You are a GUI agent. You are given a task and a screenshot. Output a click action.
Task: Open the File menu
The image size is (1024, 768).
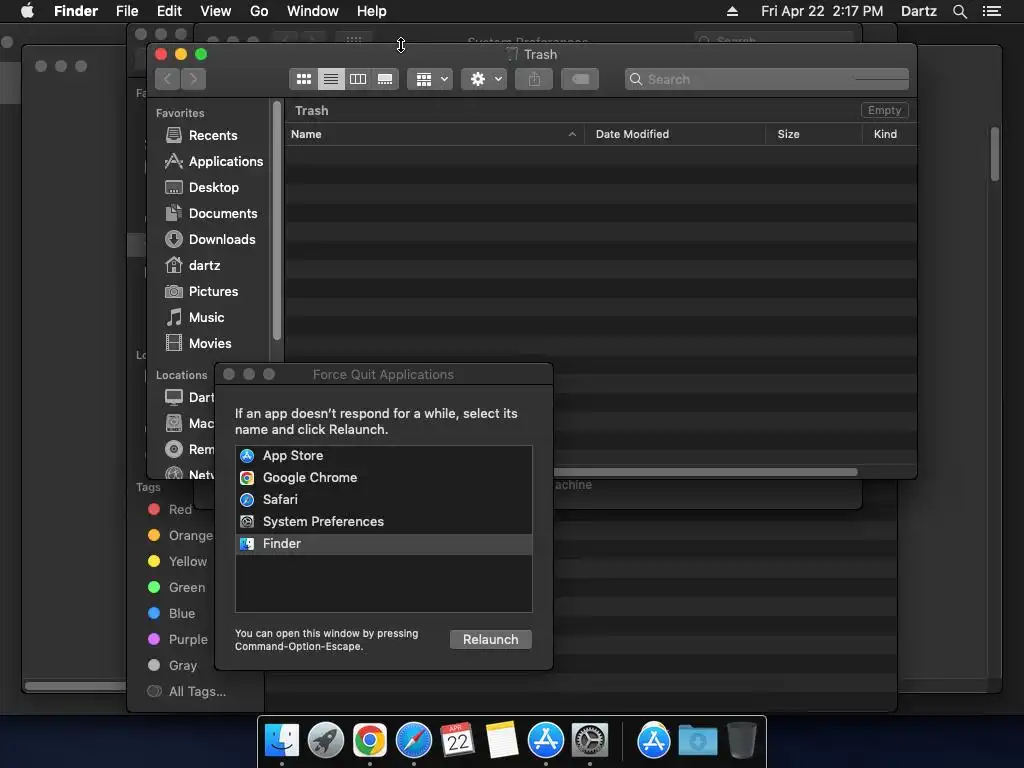(127, 11)
